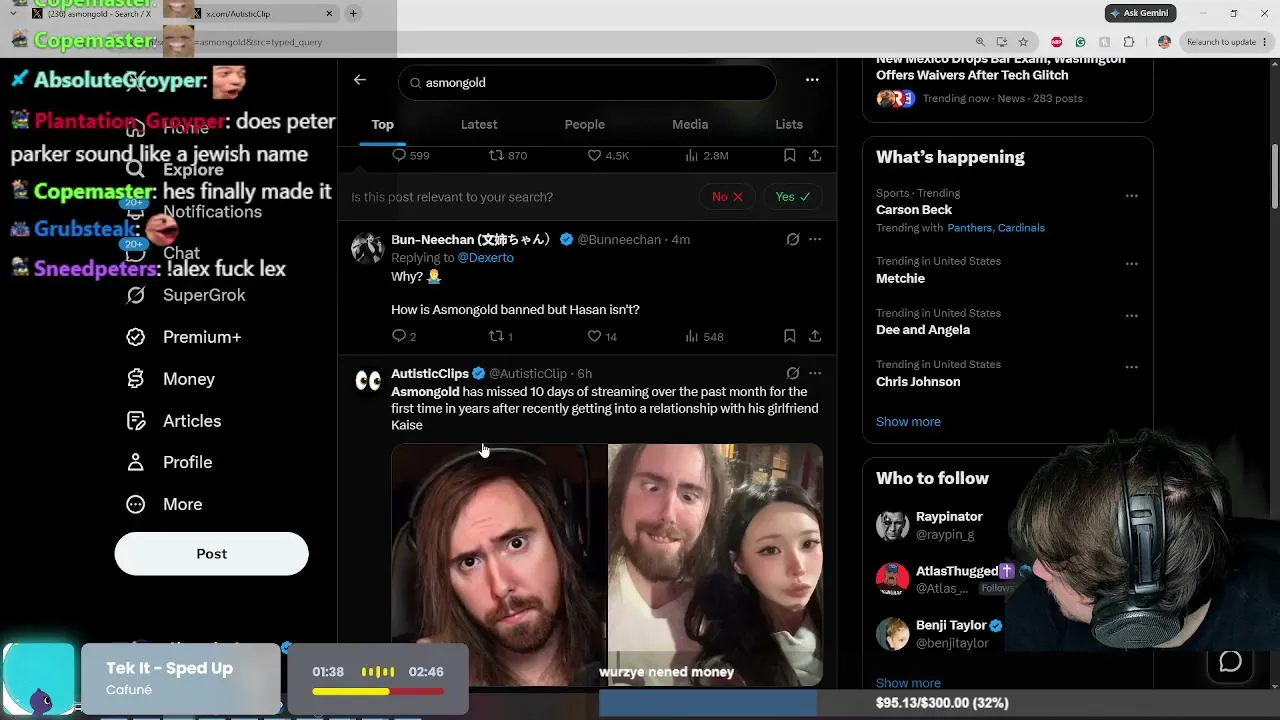Mark the post as not relevant
1280x720 pixels.
[727, 197]
